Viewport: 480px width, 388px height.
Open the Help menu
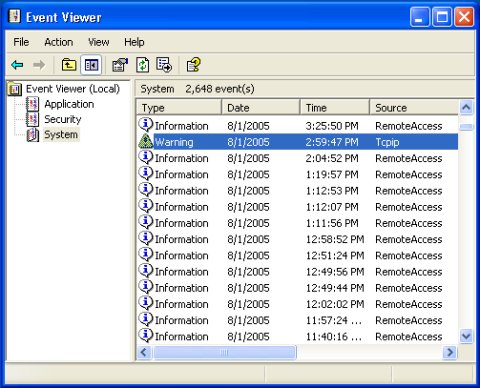tap(134, 42)
